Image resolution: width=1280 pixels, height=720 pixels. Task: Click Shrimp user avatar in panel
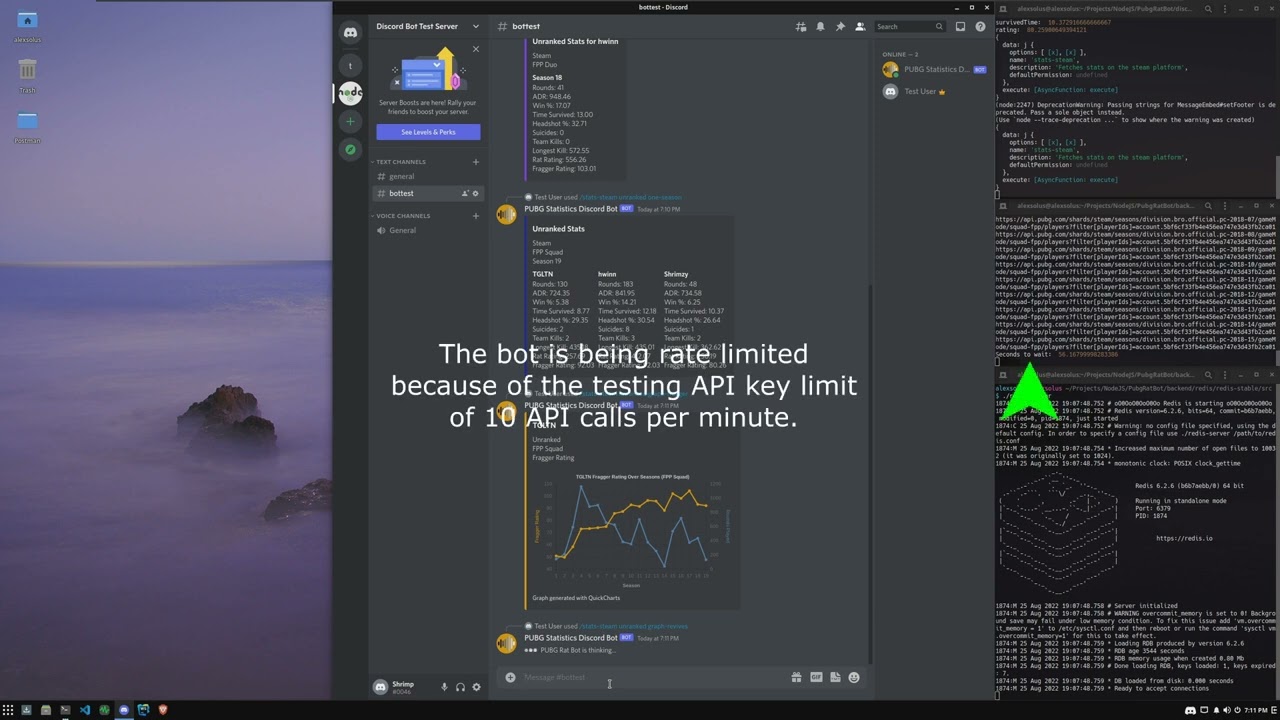pyautogui.click(x=380, y=687)
